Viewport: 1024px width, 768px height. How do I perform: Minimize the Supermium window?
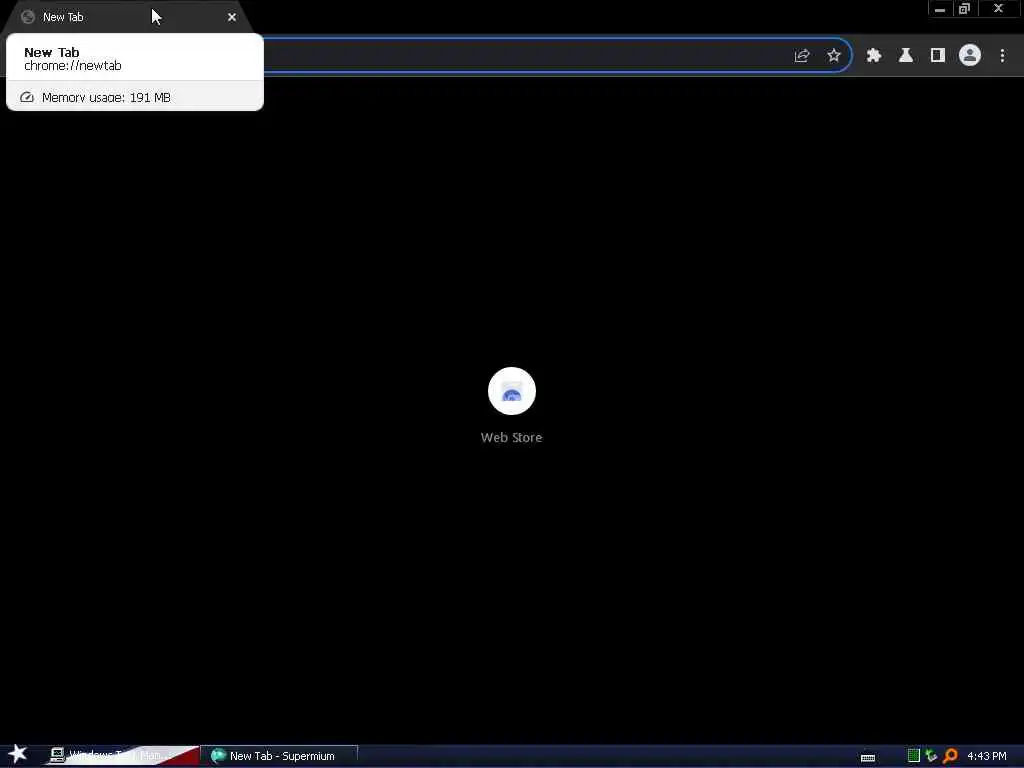point(940,8)
